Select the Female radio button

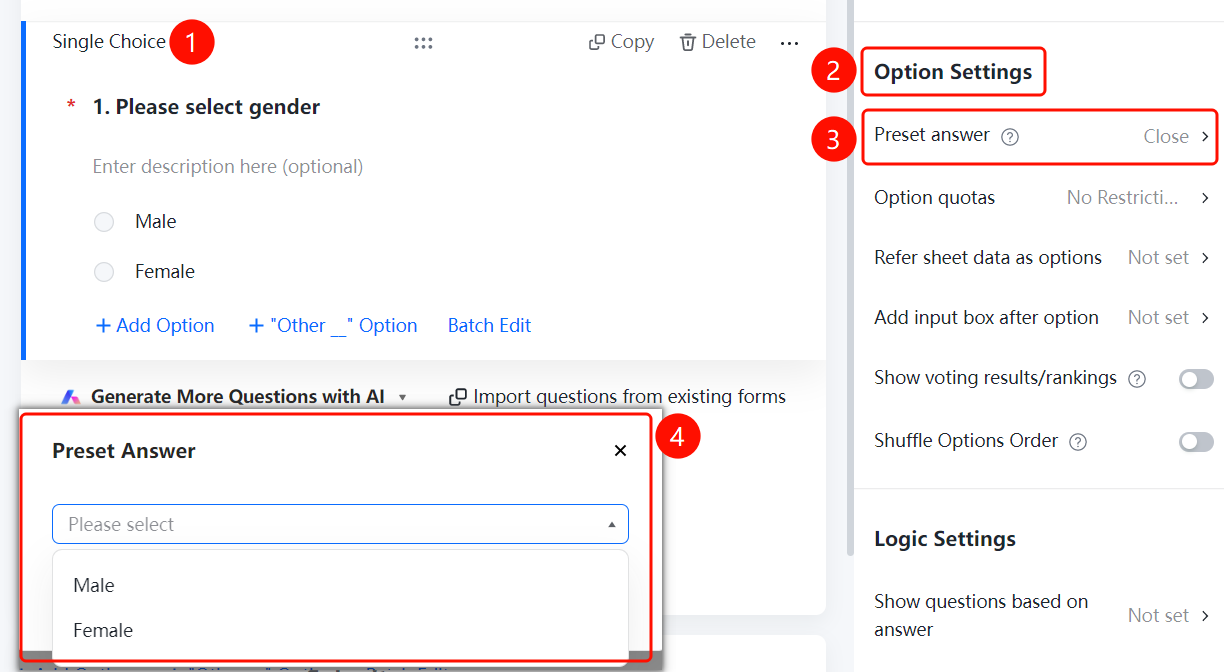pos(104,272)
